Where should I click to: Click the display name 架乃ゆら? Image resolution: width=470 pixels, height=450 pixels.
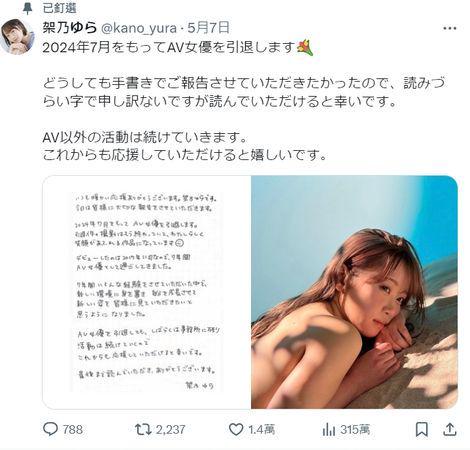pos(69,28)
